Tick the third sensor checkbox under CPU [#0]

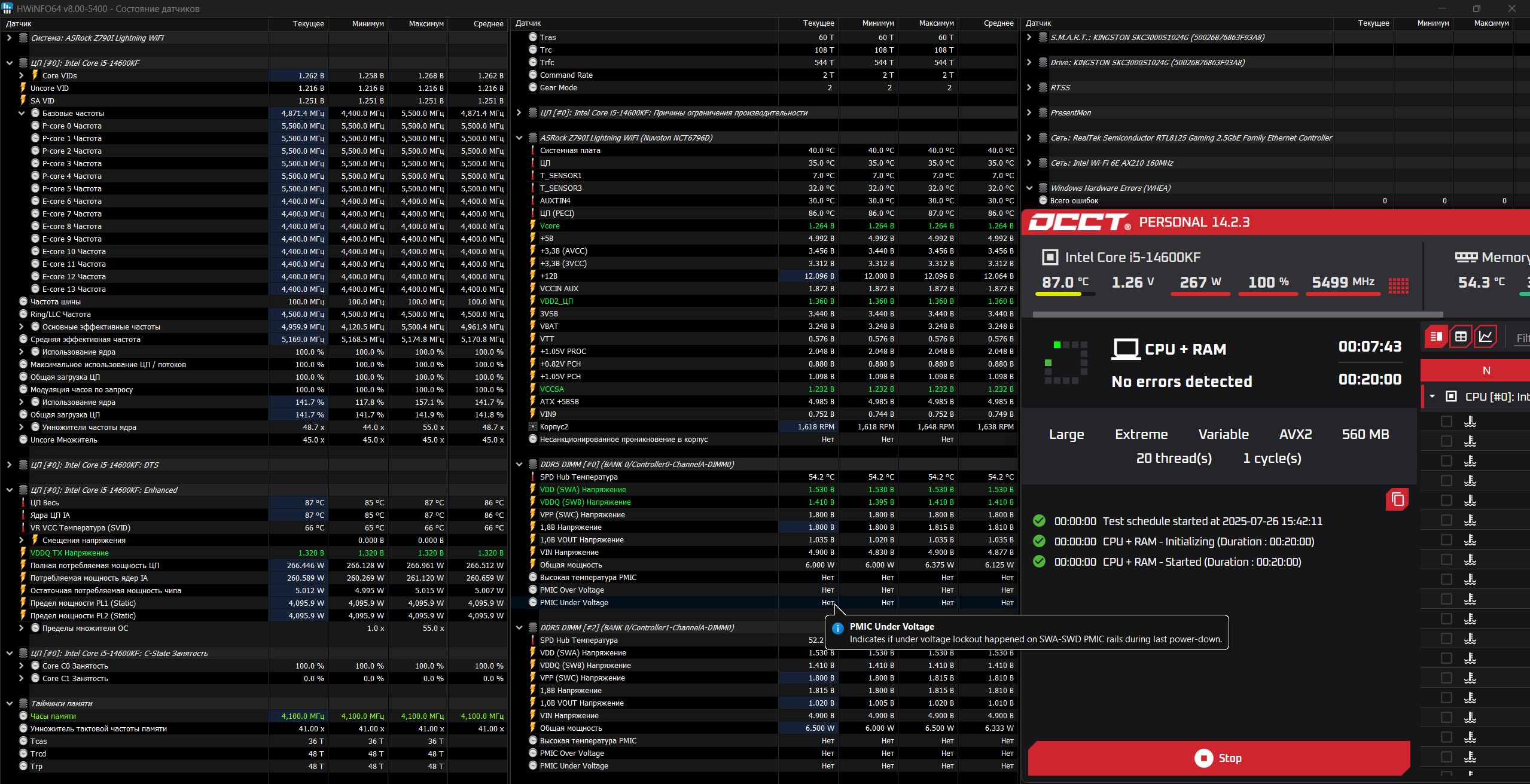click(1446, 461)
